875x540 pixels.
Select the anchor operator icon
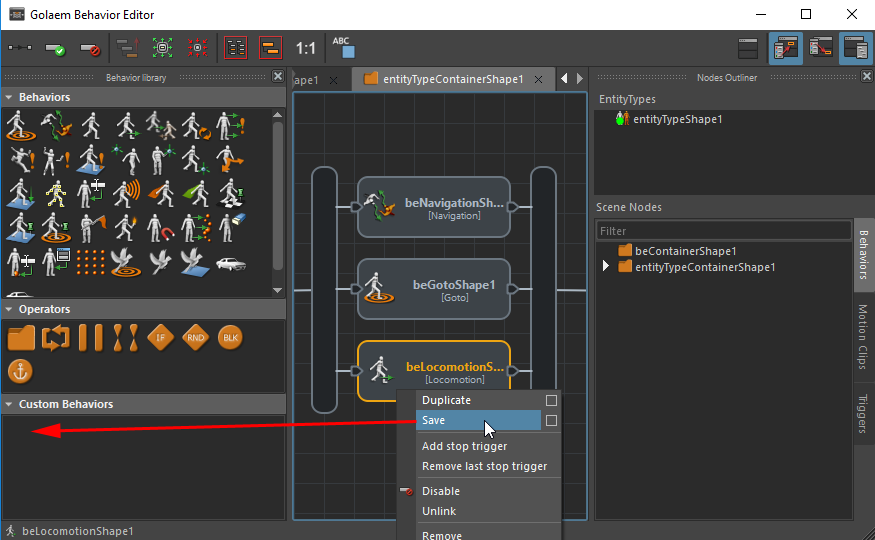click(x=21, y=372)
